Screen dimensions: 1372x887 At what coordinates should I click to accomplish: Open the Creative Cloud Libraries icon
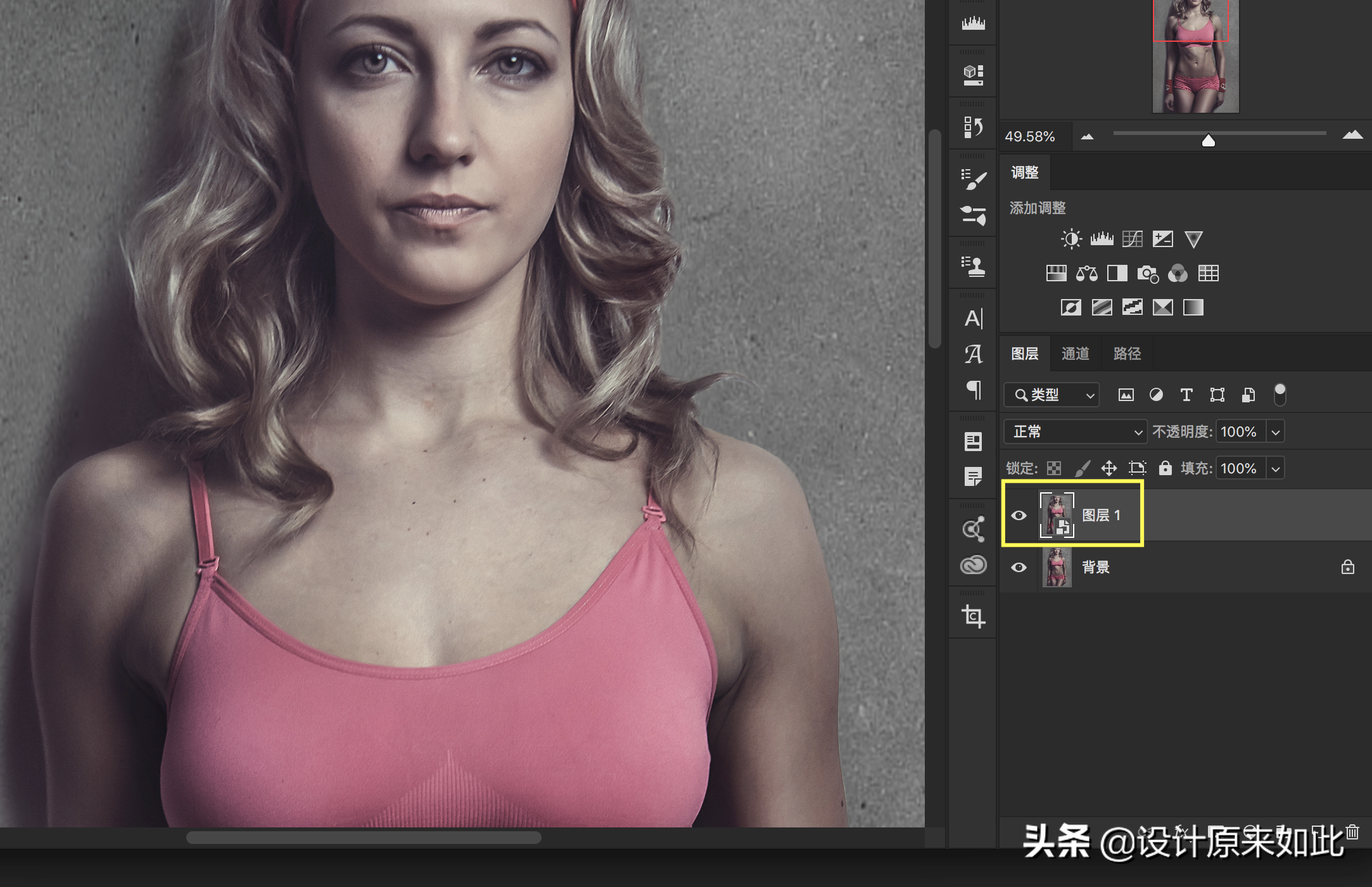pyautogui.click(x=973, y=564)
